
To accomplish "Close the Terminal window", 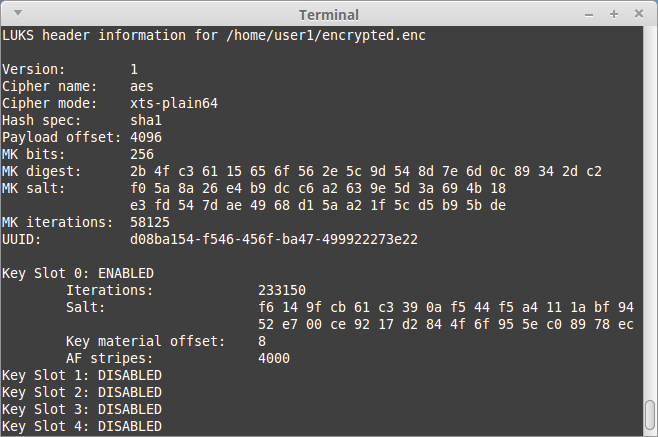I will (x=637, y=14).
